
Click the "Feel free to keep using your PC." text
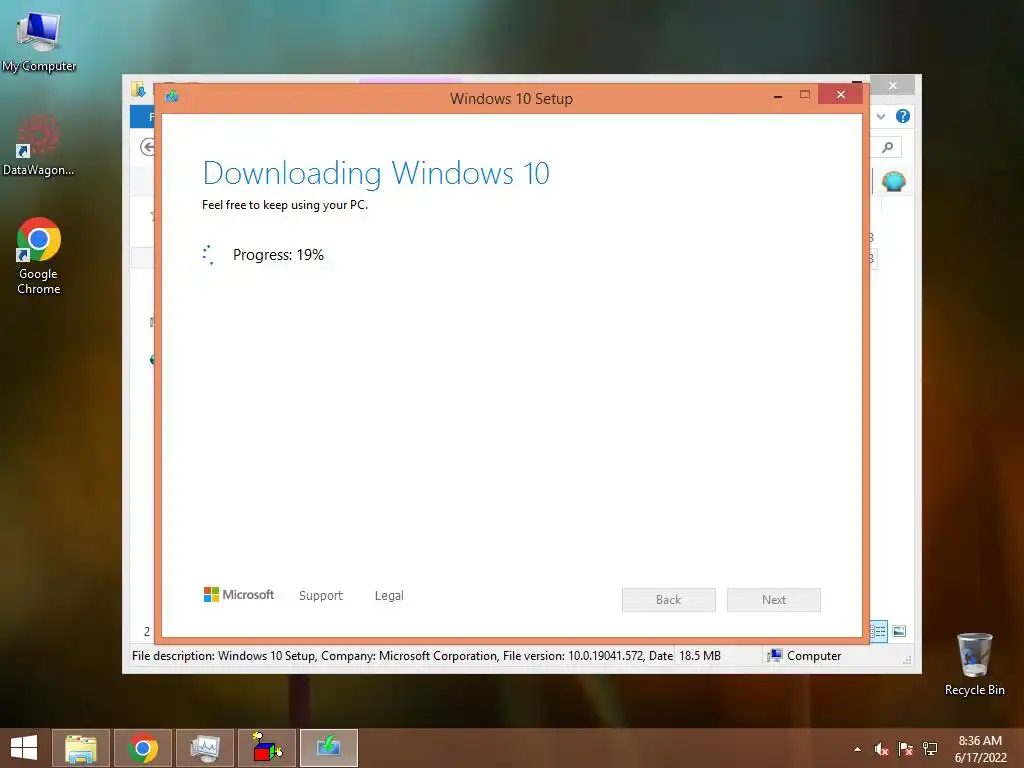pos(285,205)
